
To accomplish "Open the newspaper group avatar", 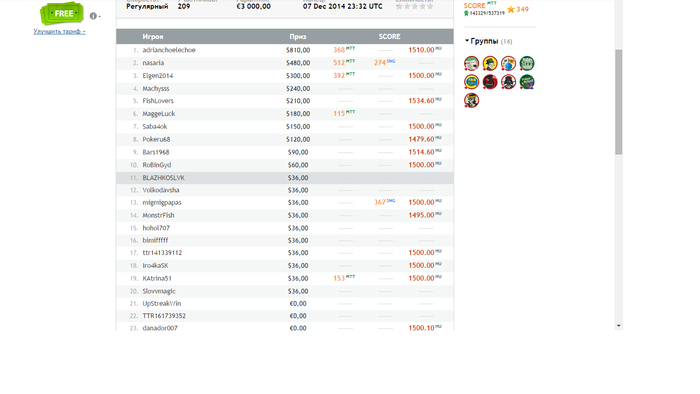I will point(471,63).
